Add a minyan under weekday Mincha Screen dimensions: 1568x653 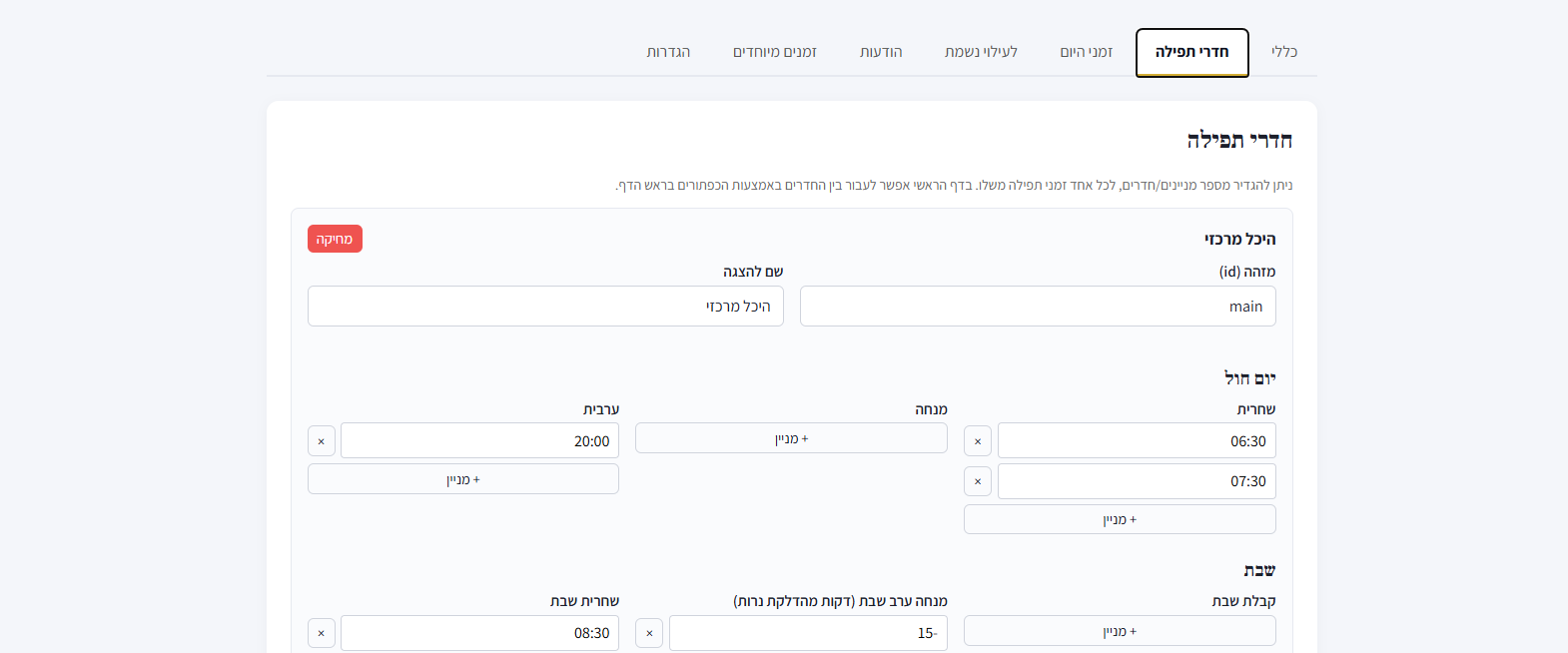(x=791, y=438)
